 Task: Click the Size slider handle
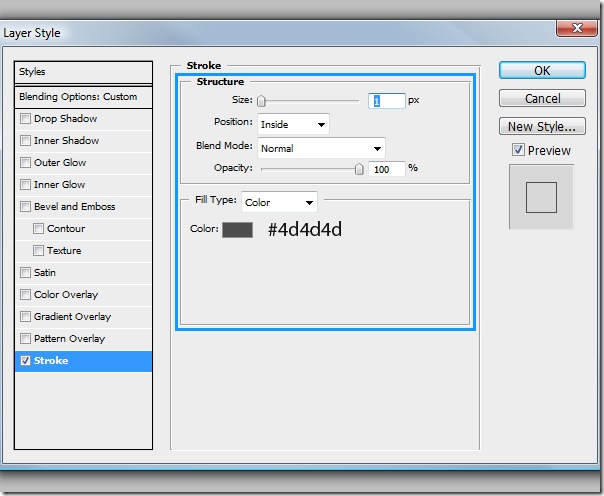(261, 101)
